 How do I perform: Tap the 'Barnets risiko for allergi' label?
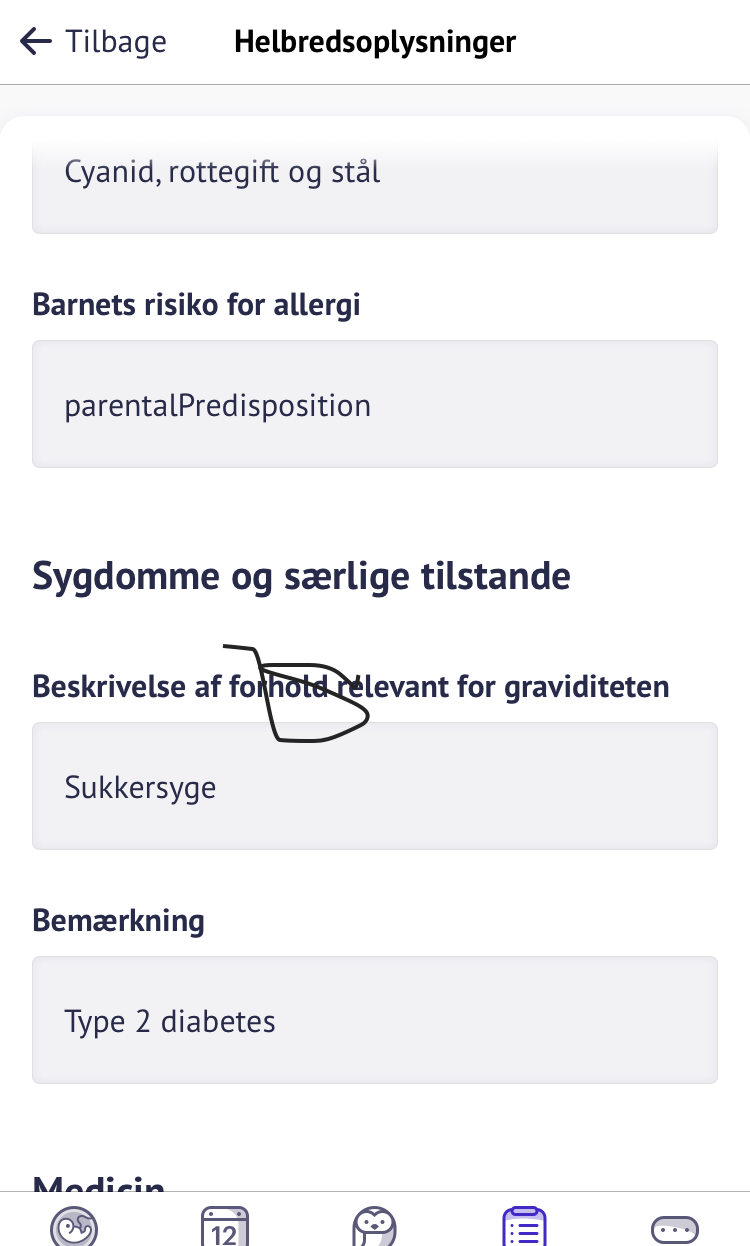point(196,304)
